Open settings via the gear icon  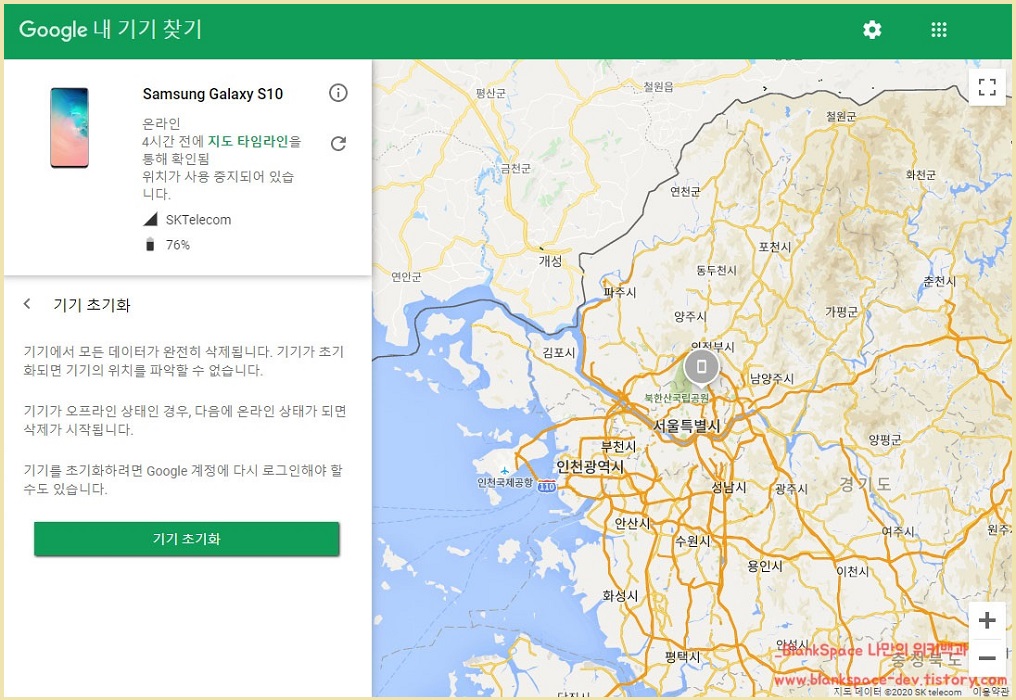(x=872, y=30)
